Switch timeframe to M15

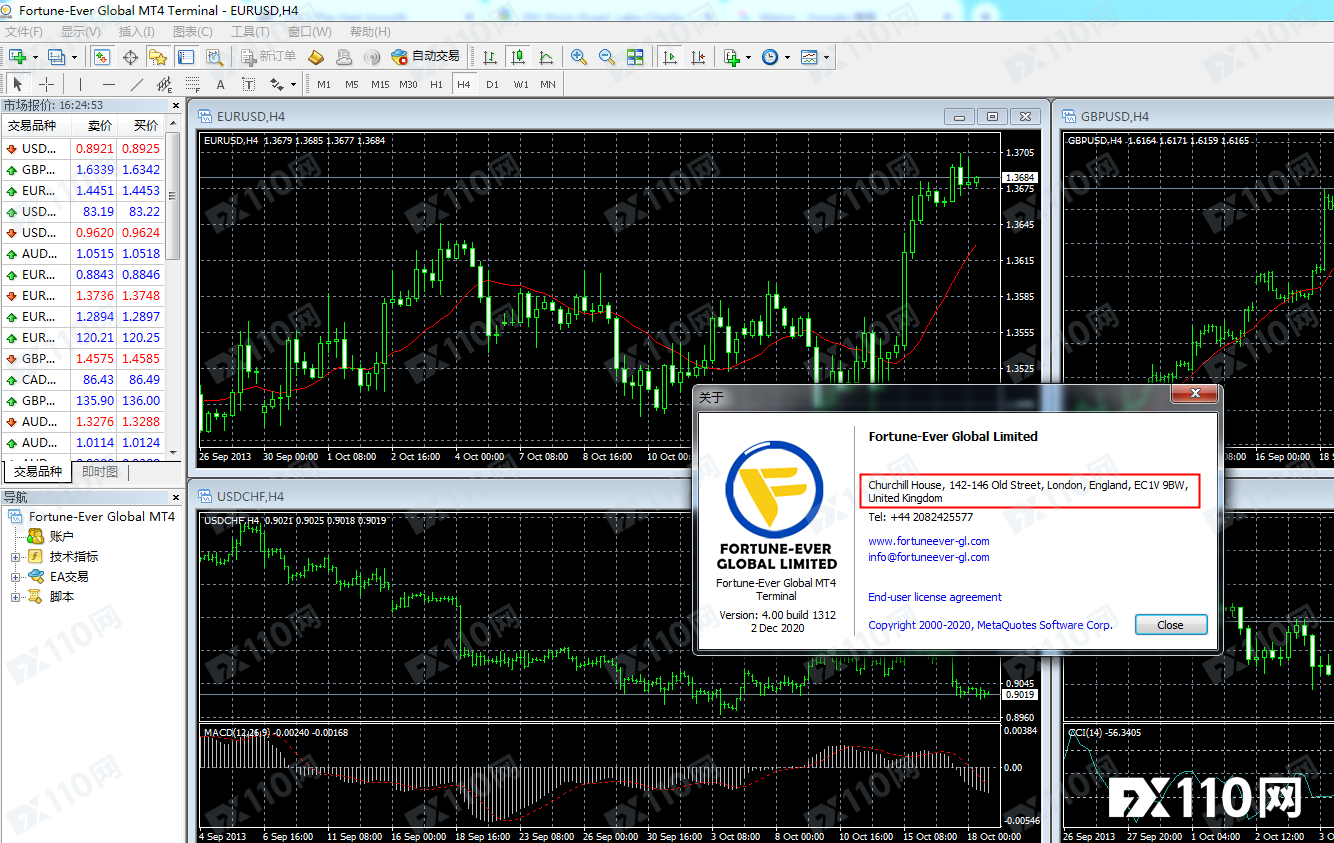(380, 84)
